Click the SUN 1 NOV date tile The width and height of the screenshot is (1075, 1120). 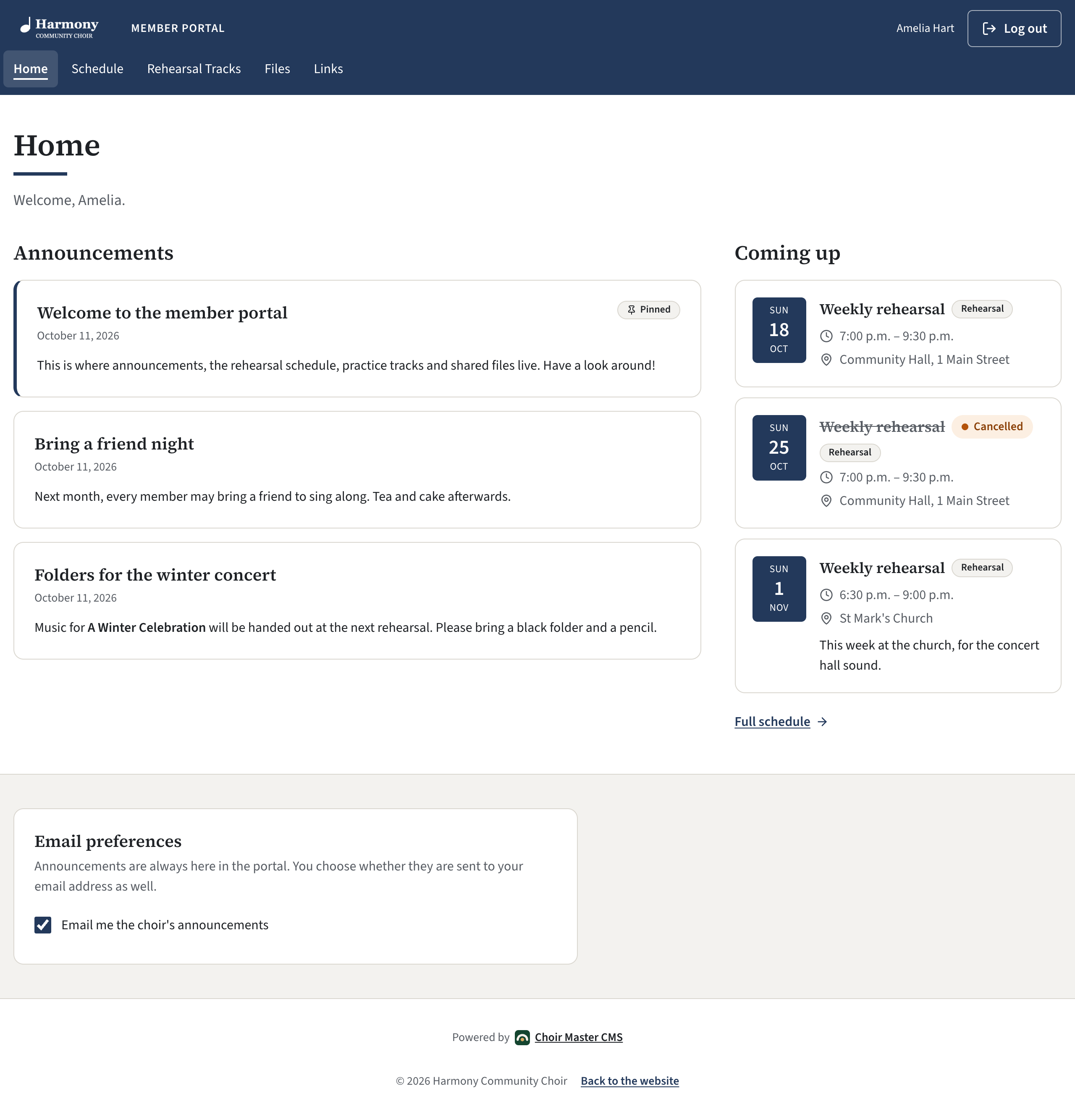(x=779, y=589)
